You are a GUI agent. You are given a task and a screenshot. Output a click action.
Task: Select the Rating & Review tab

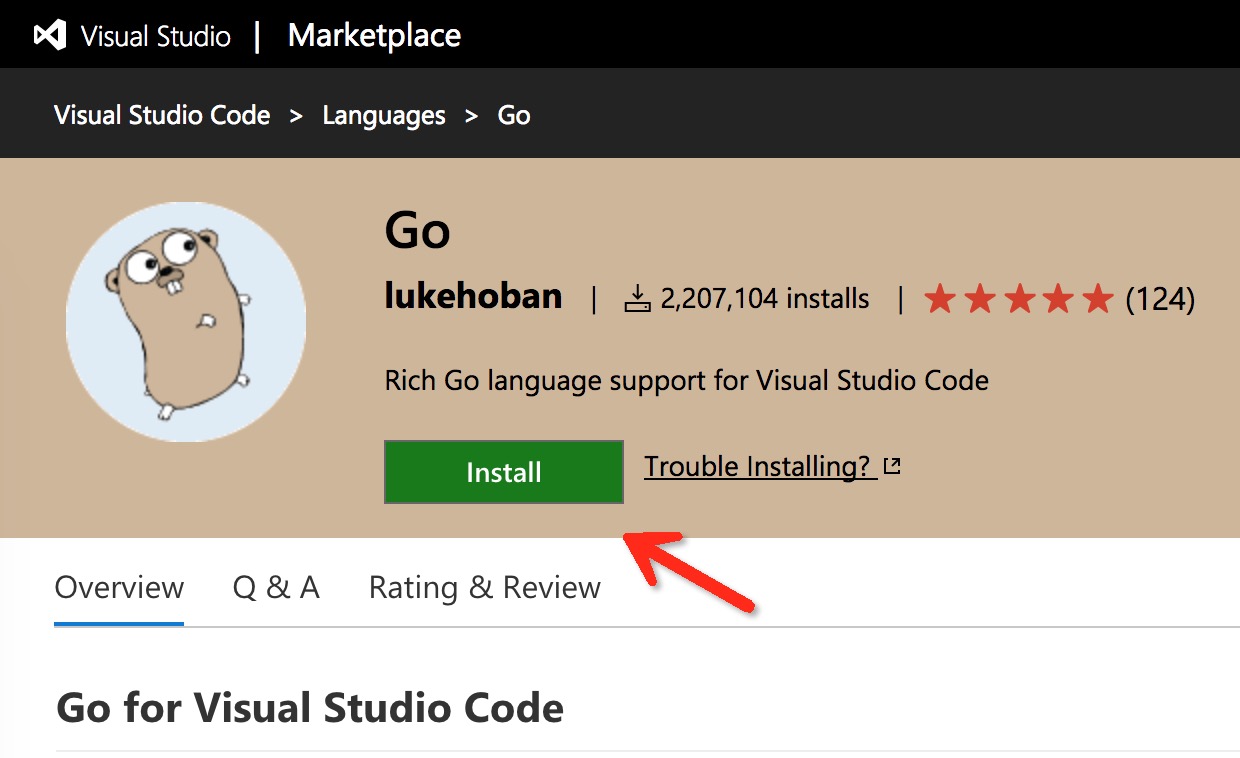[484, 587]
